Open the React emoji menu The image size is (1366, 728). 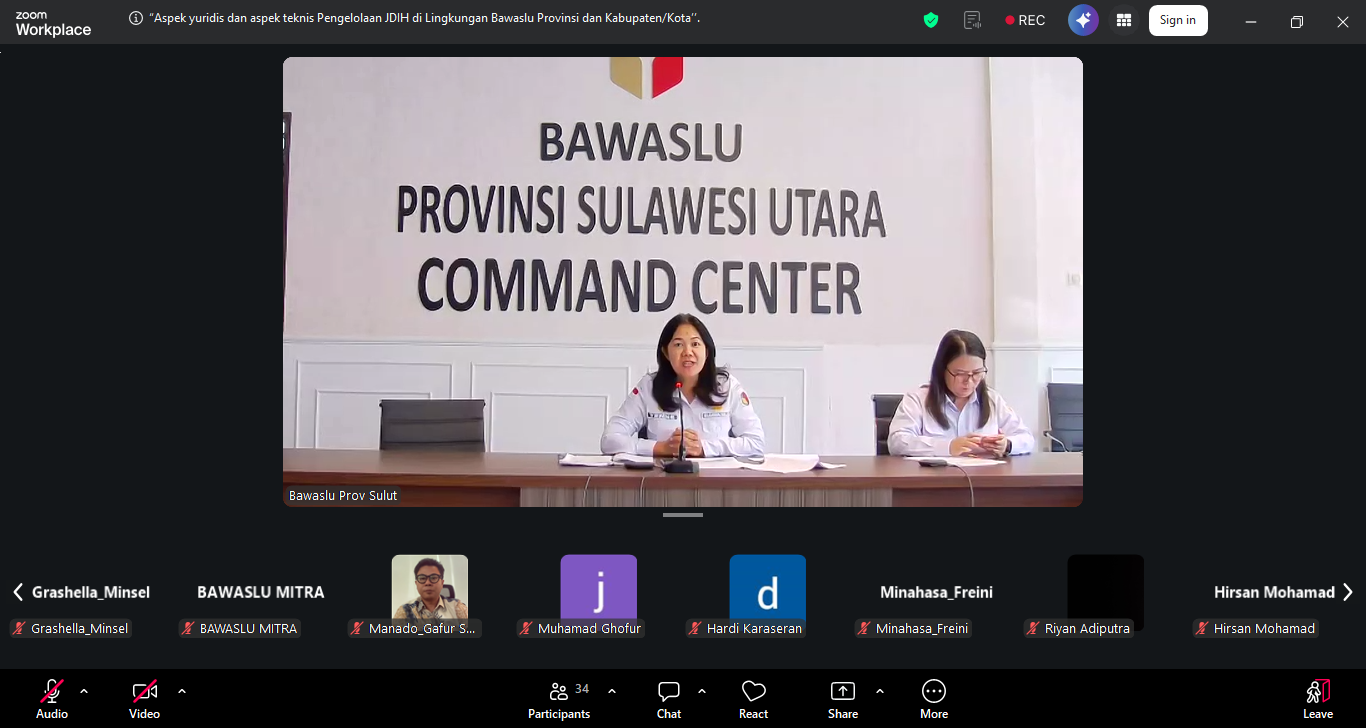(x=753, y=699)
